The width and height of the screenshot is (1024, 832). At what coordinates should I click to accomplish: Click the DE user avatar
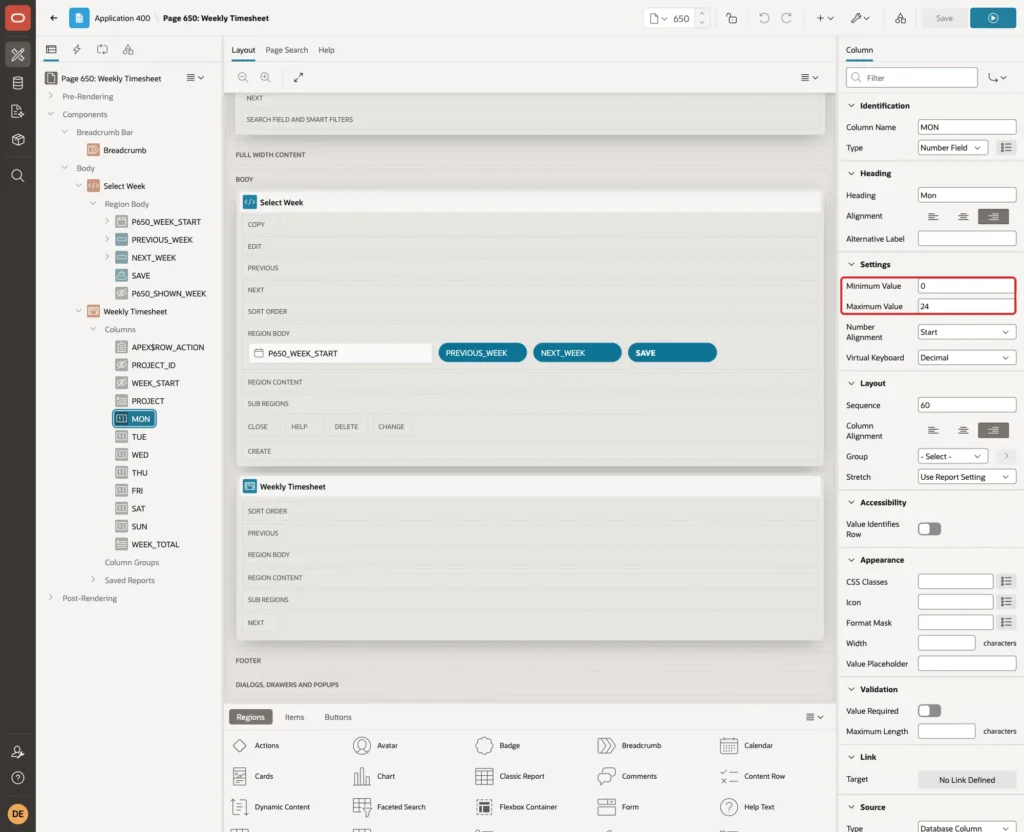coord(18,814)
